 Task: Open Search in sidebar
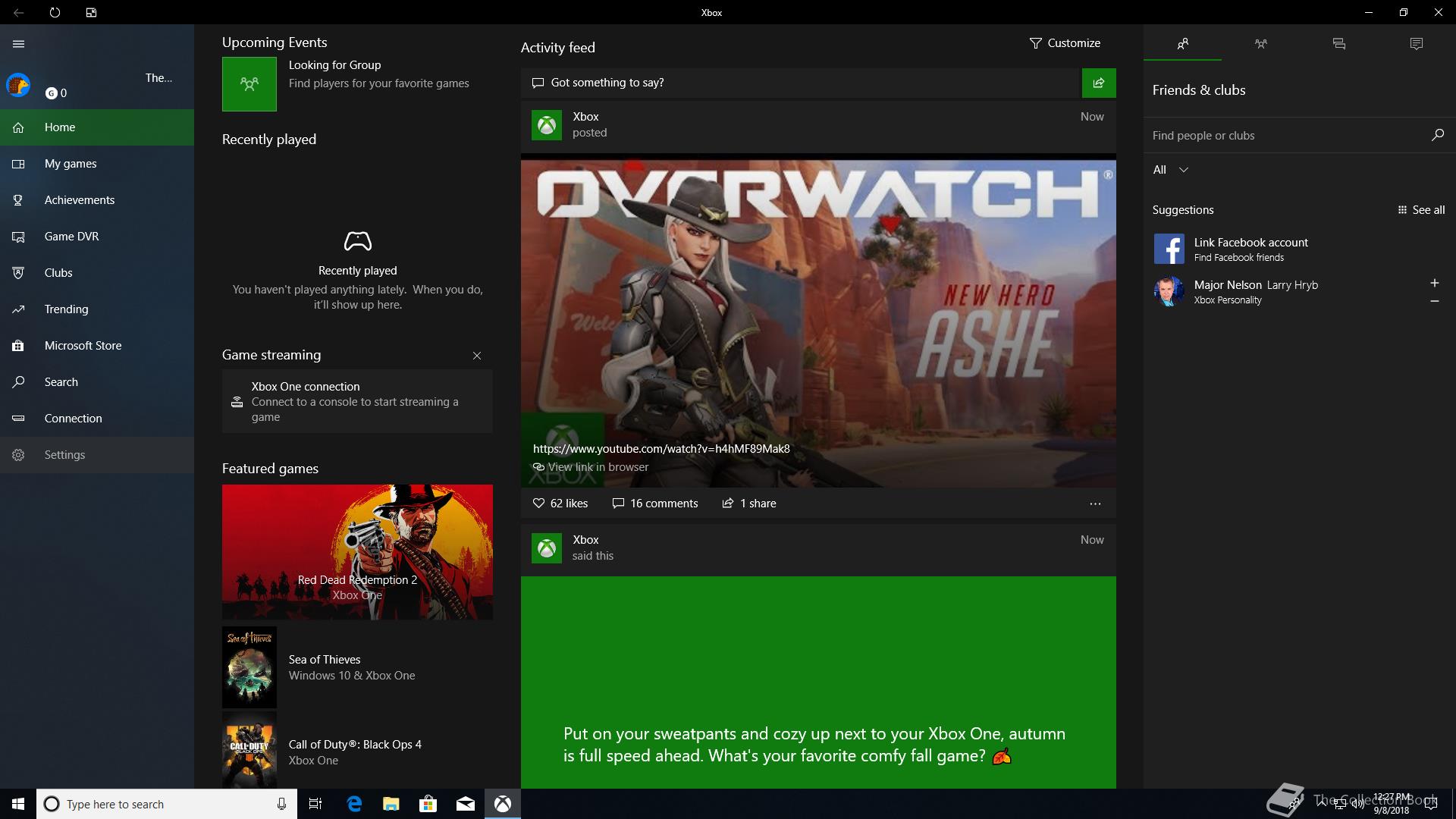(x=97, y=382)
